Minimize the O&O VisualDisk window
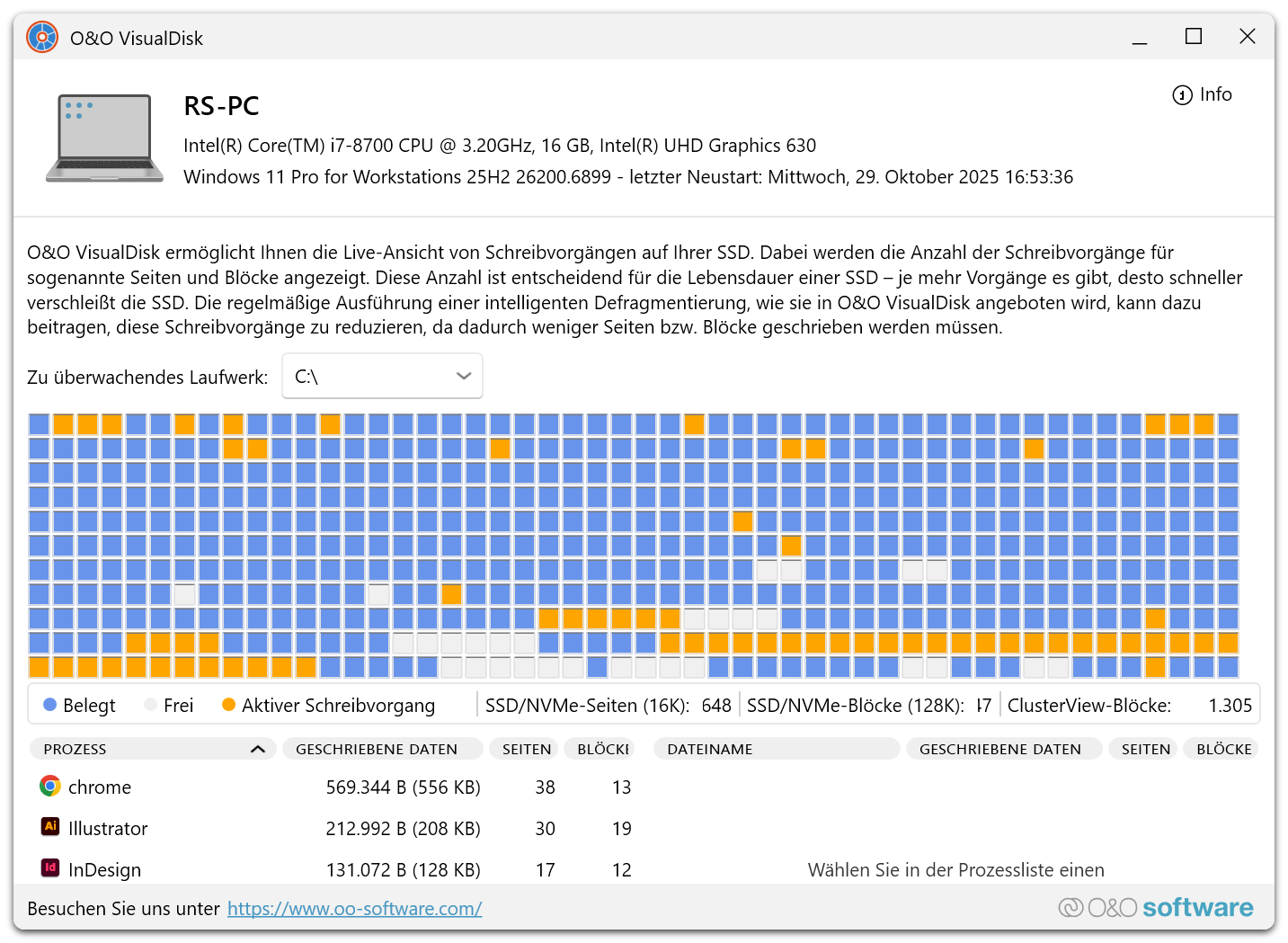1288x943 pixels. (1140, 37)
